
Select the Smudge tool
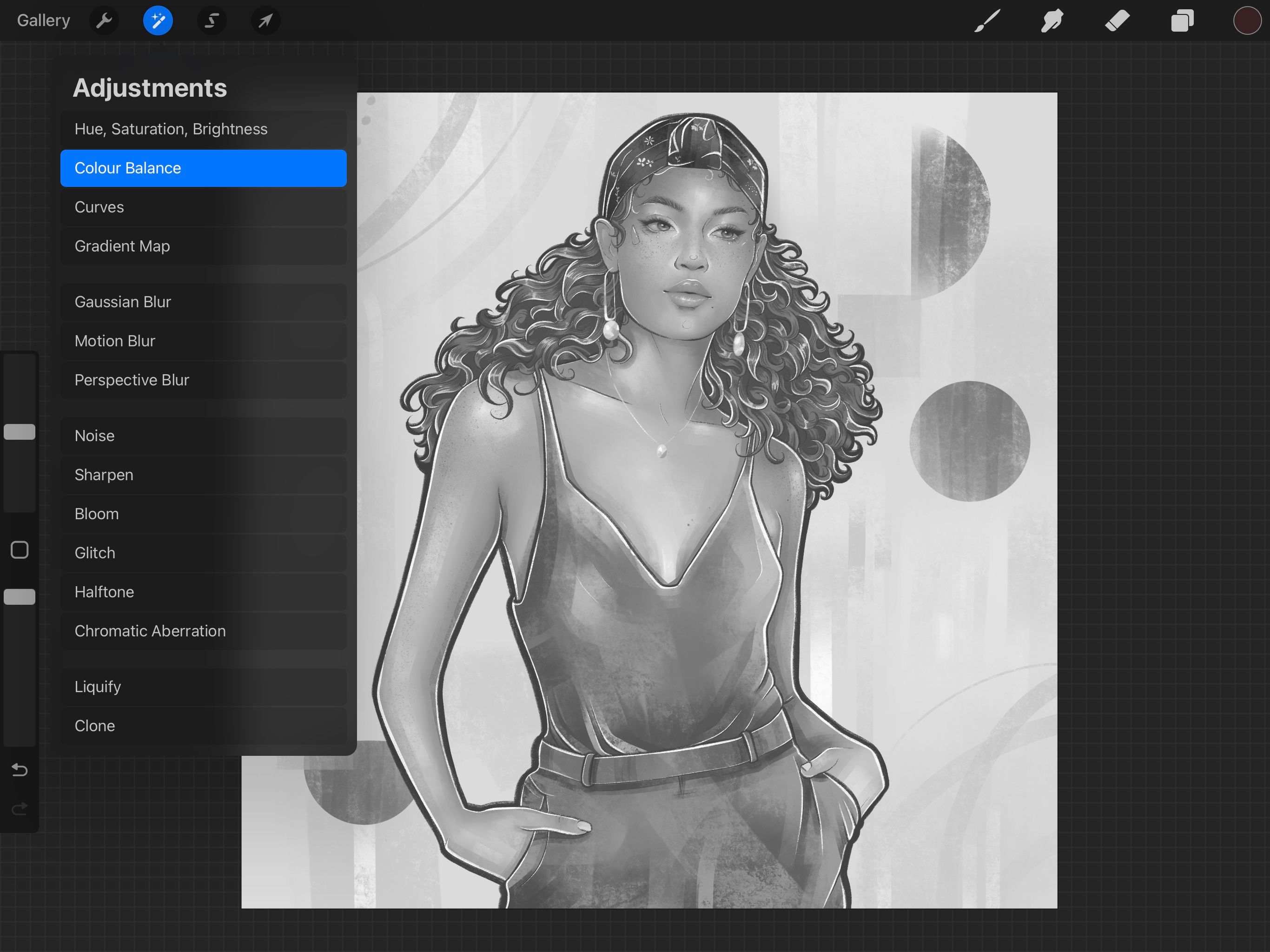[1051, 20]
